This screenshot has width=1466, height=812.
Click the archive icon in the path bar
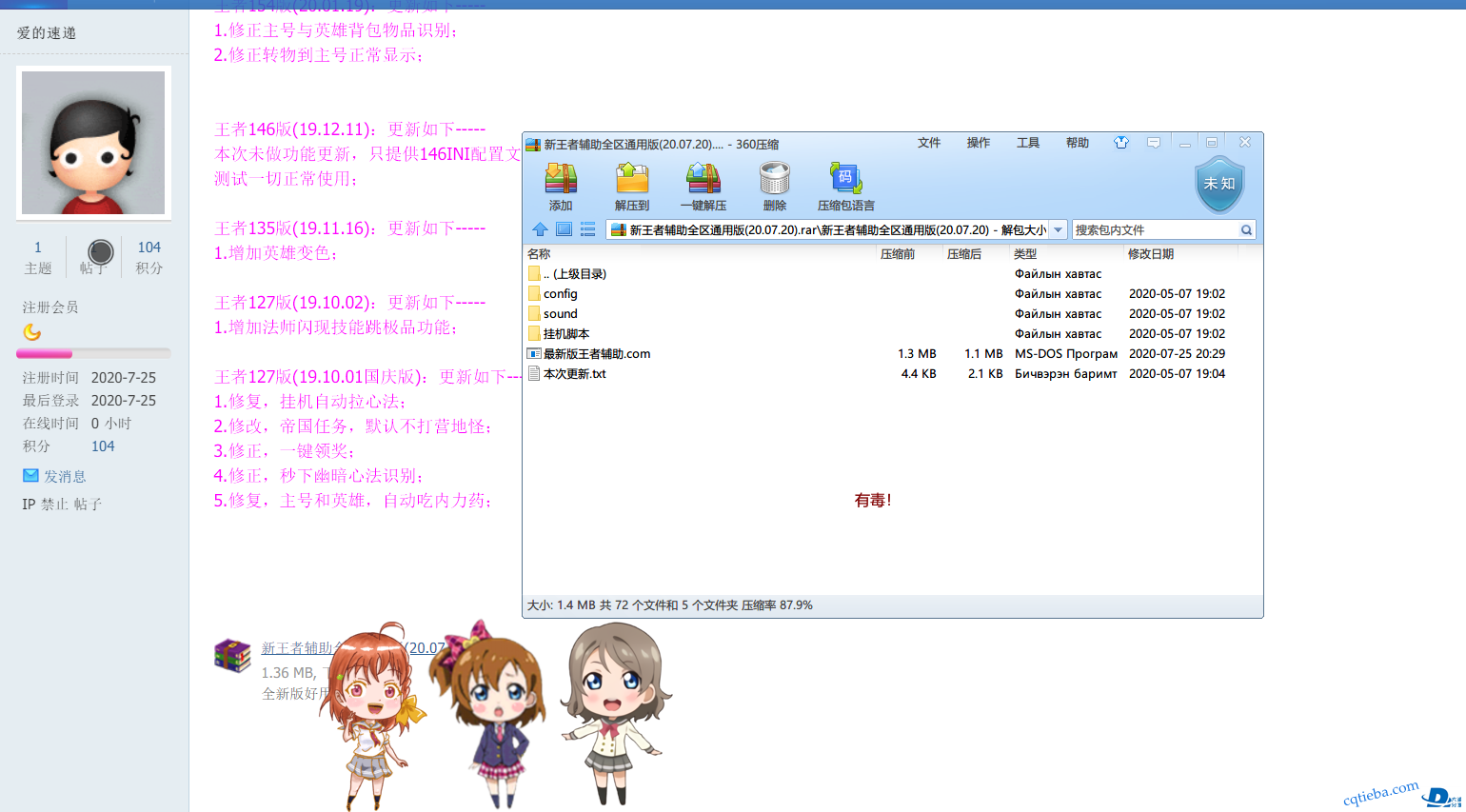pos(618,229)
